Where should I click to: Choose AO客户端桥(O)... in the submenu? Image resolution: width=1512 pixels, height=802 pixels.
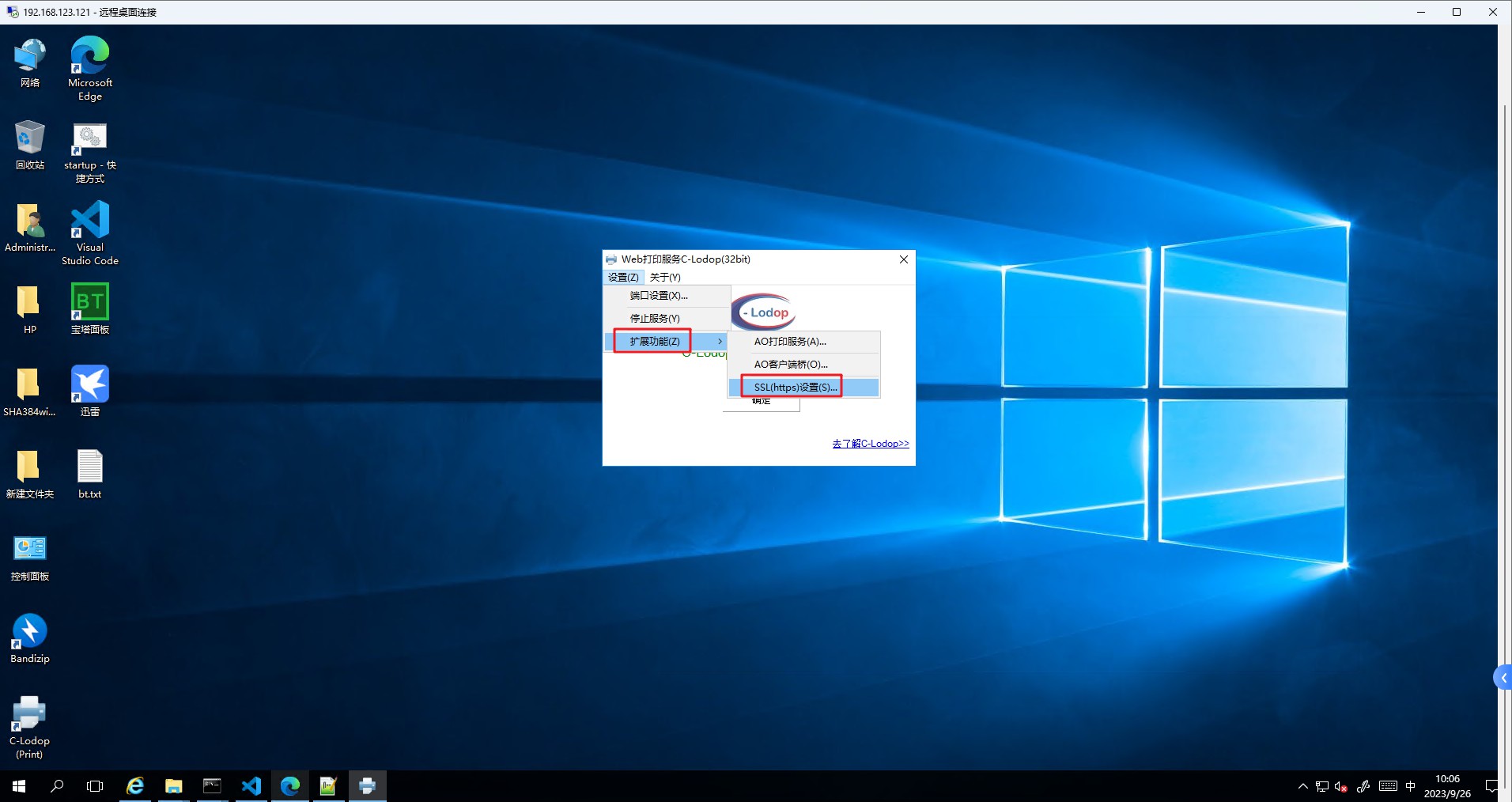click(803, 365)
